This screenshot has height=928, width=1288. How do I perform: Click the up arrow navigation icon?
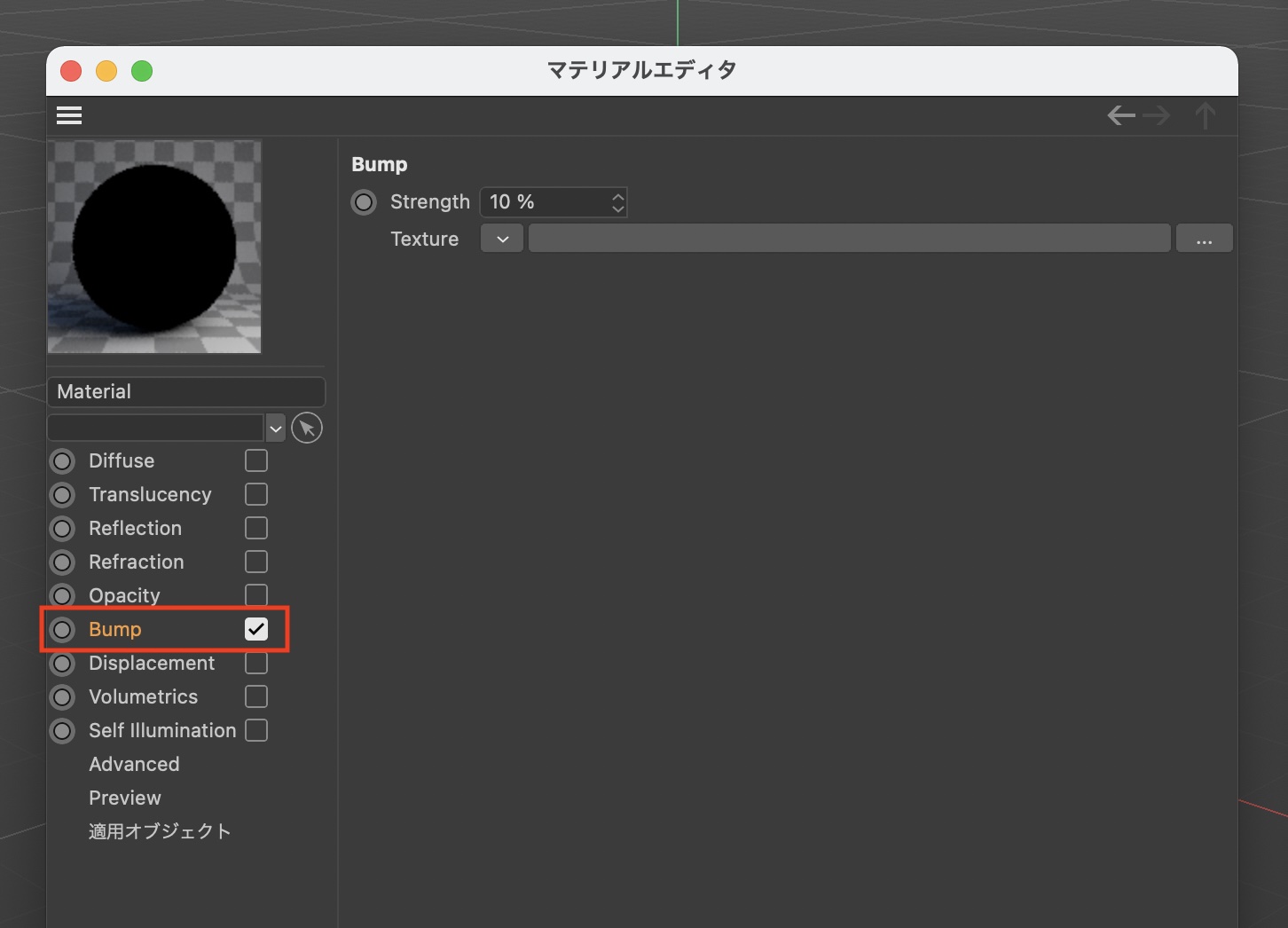click(x=1205, y=115)
